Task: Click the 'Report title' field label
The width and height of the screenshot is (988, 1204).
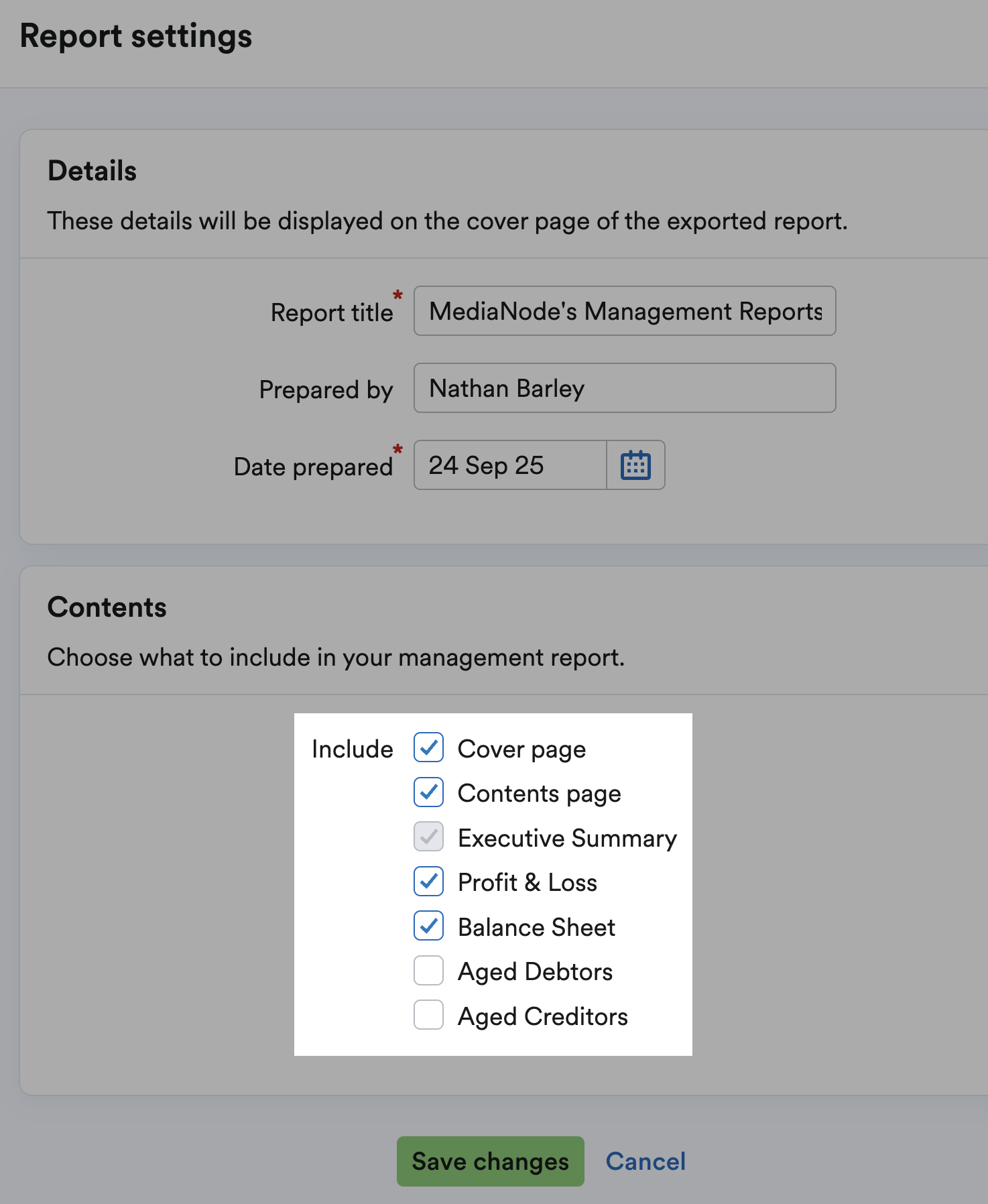Action: [331, 312]
